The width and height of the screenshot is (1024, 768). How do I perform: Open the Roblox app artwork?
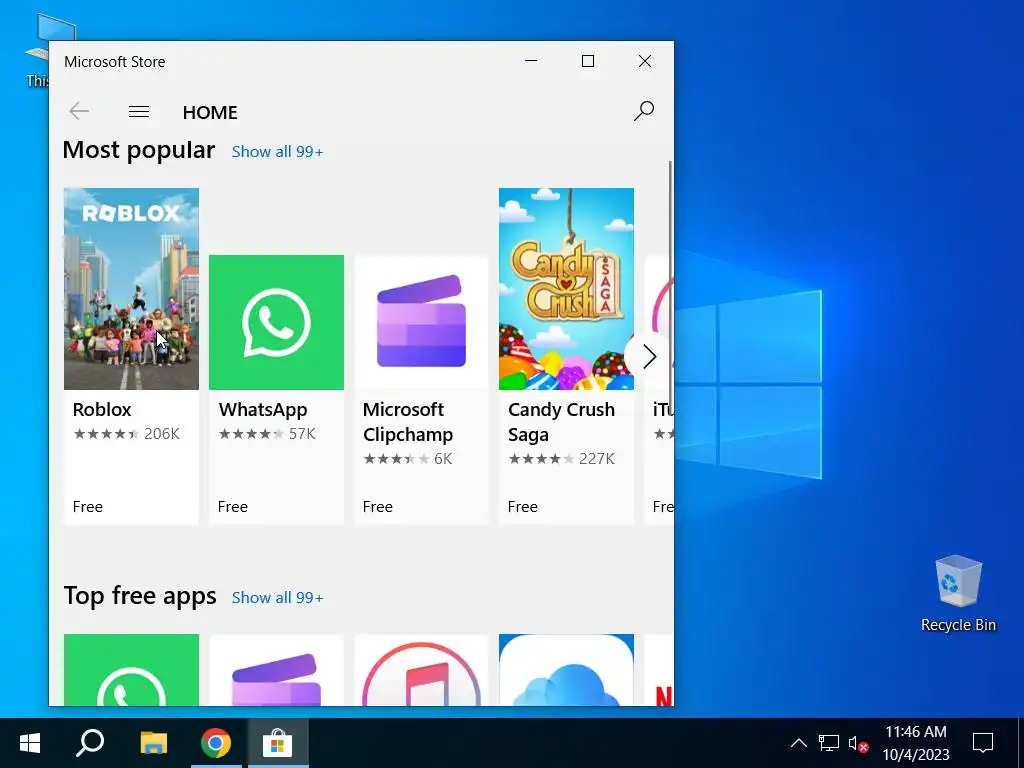pyautogui.click(x=131, y=289)
